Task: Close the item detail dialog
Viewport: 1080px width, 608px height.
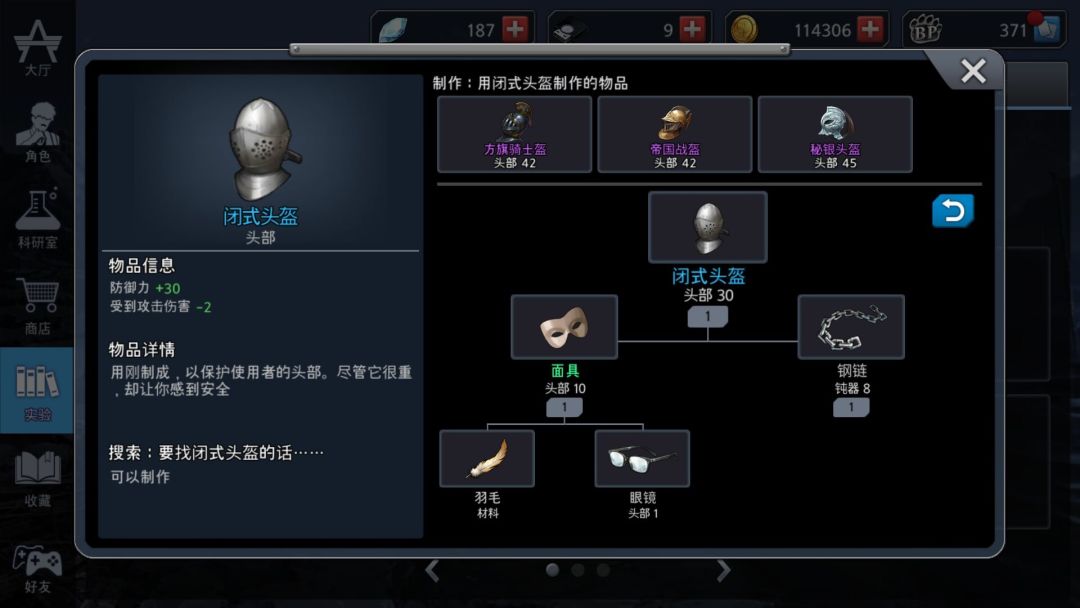Action: pos(973,70)
